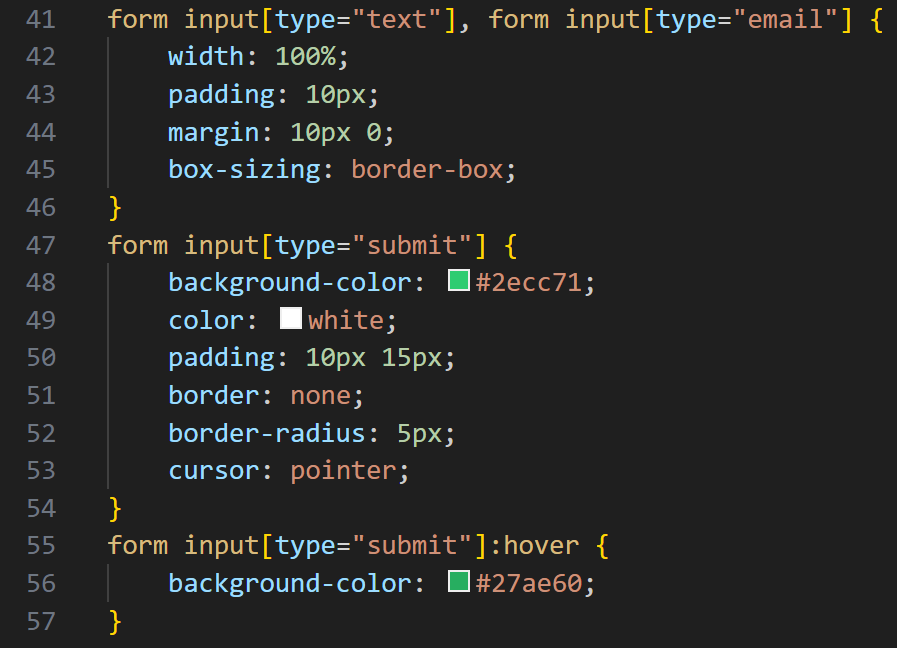Click the 'none' border value

click(320, 396)
